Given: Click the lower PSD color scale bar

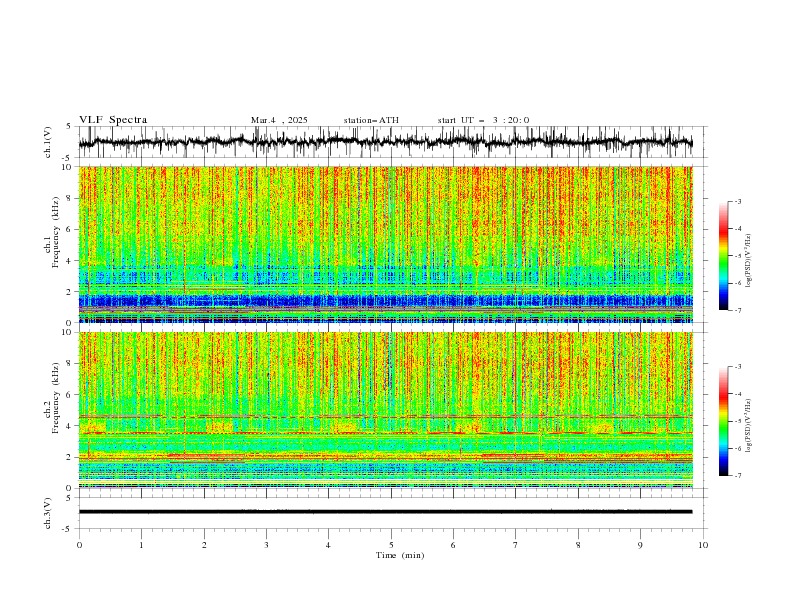Looking at the screenshot, I should [723, 421].
